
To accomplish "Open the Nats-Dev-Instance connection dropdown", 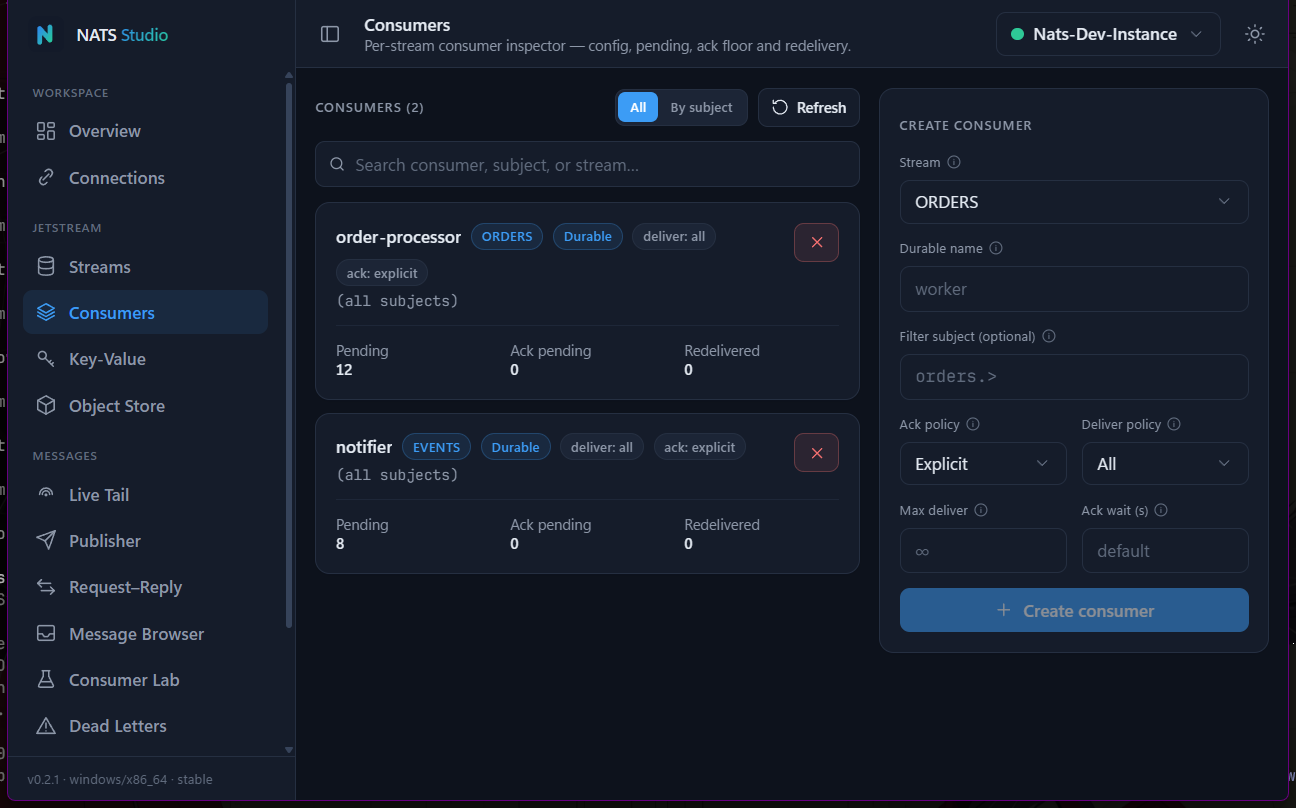I will [1108, 34].
